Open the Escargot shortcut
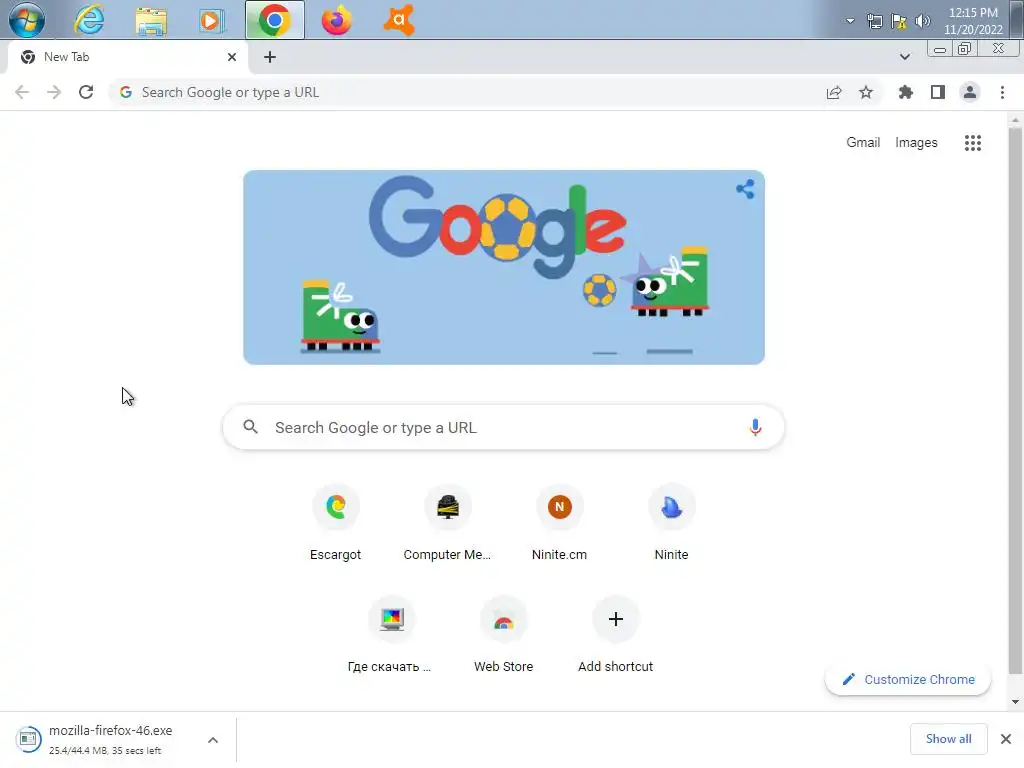 [x=336, y=523]
